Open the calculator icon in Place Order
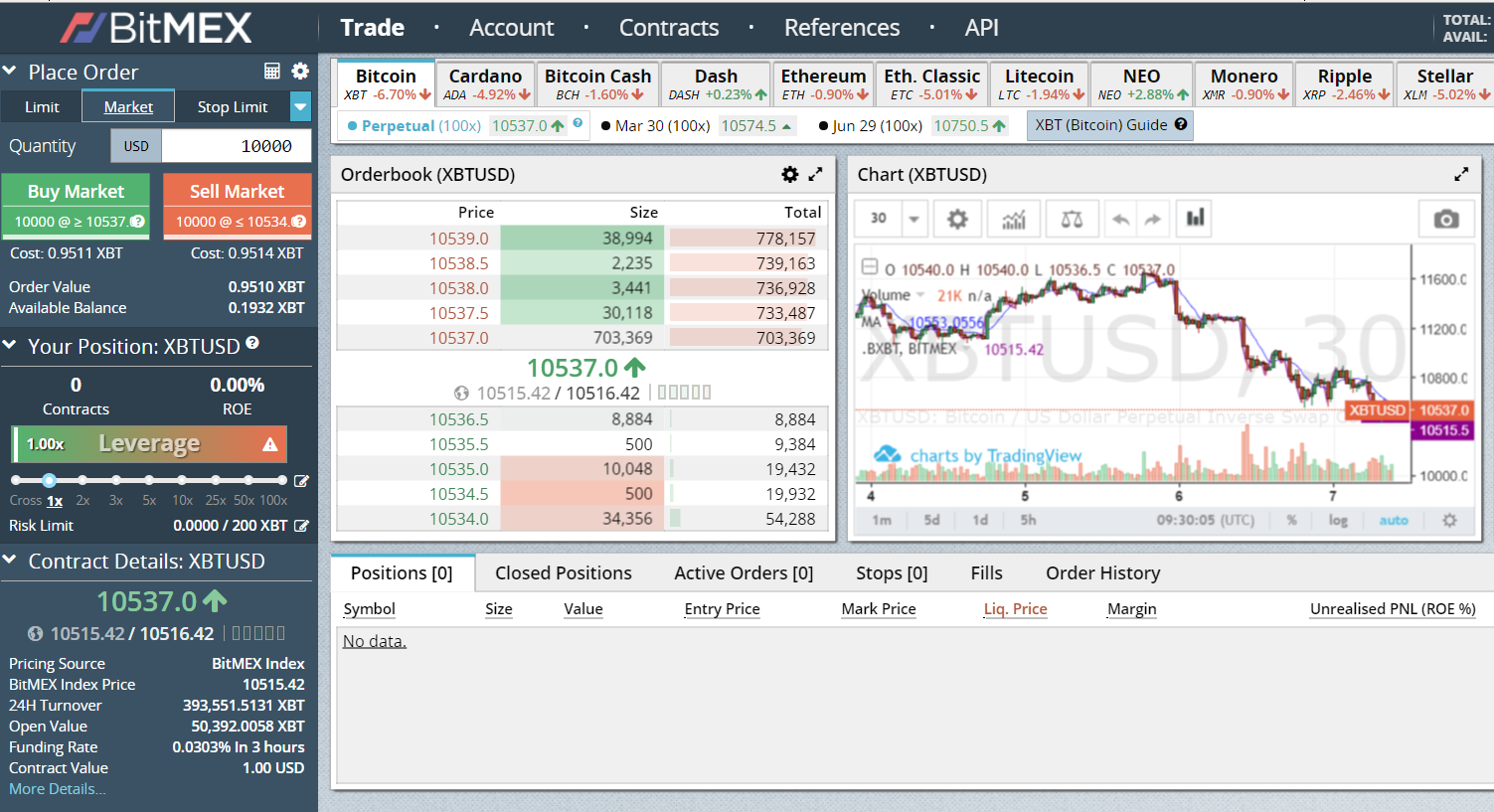Screen dimensions: 1494x812 pyautogui.click(x=271, y=72)
